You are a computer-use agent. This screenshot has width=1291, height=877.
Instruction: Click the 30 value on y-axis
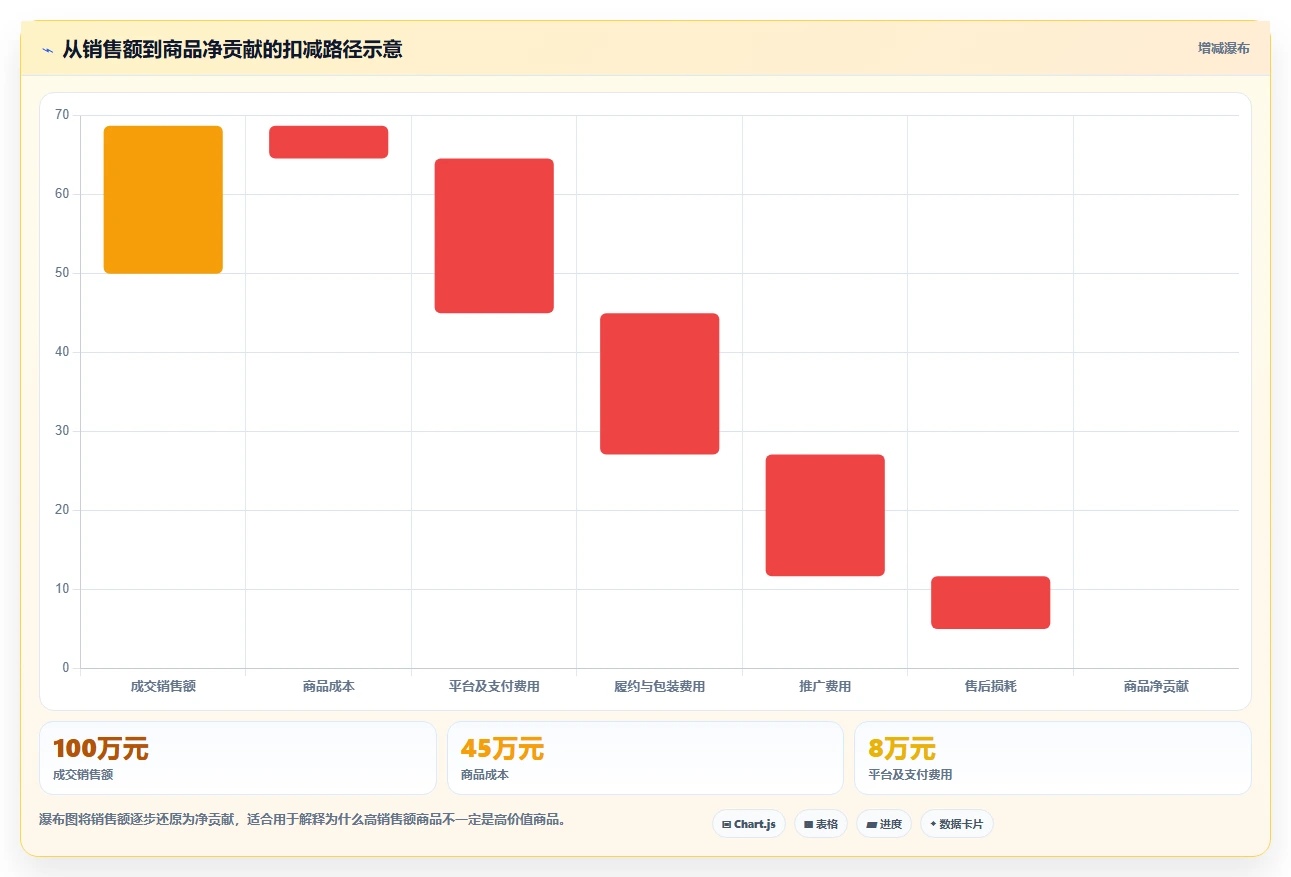tap(62, 431)
